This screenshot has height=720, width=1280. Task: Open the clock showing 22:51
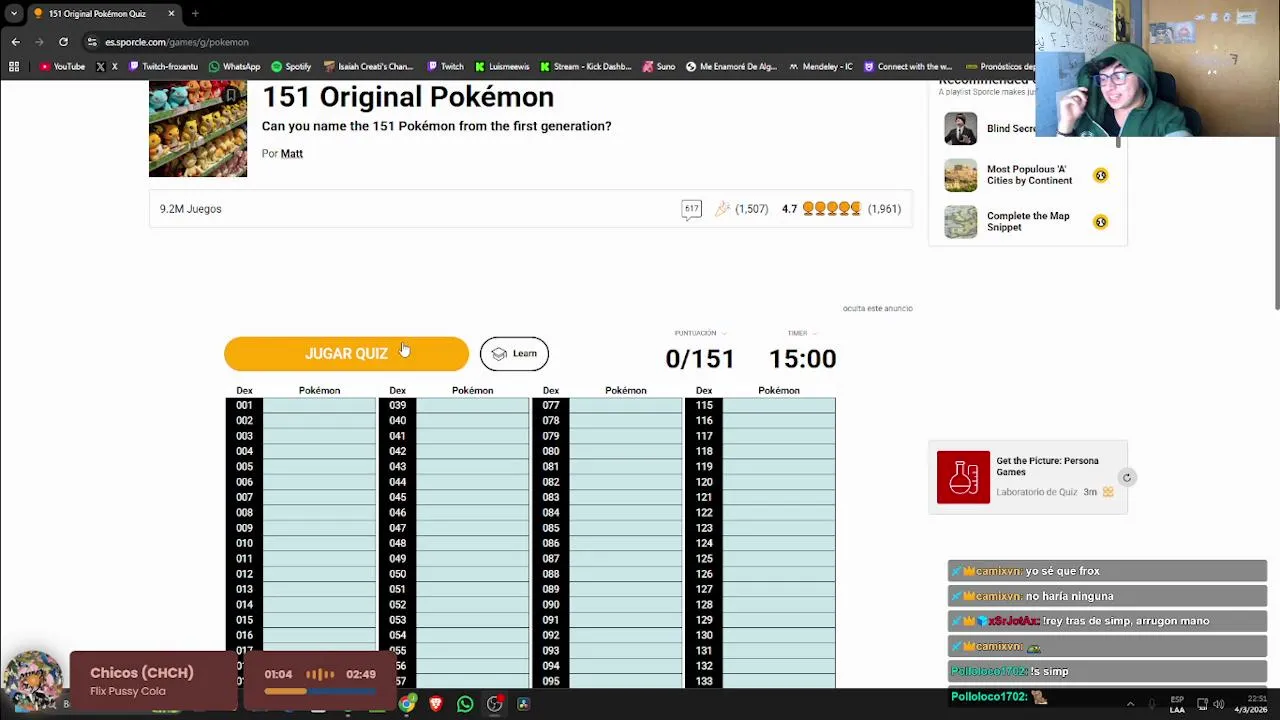1250,704
